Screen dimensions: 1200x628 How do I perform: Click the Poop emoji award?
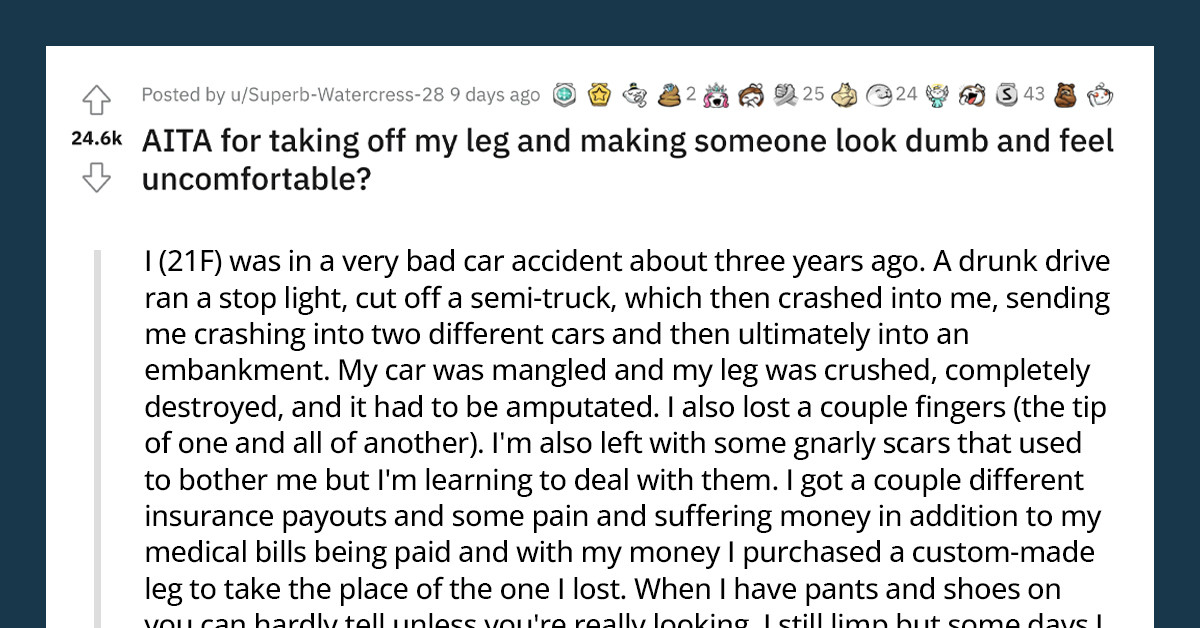click(667, 94)
